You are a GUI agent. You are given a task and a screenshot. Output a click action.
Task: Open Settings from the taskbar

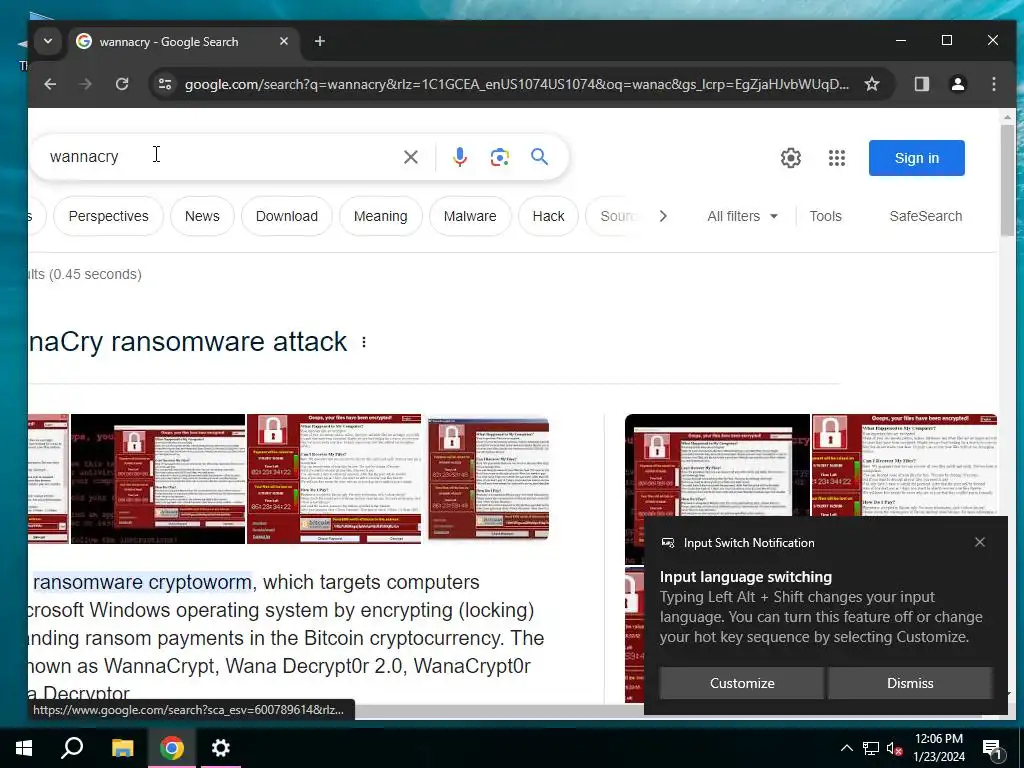point(221,748)
